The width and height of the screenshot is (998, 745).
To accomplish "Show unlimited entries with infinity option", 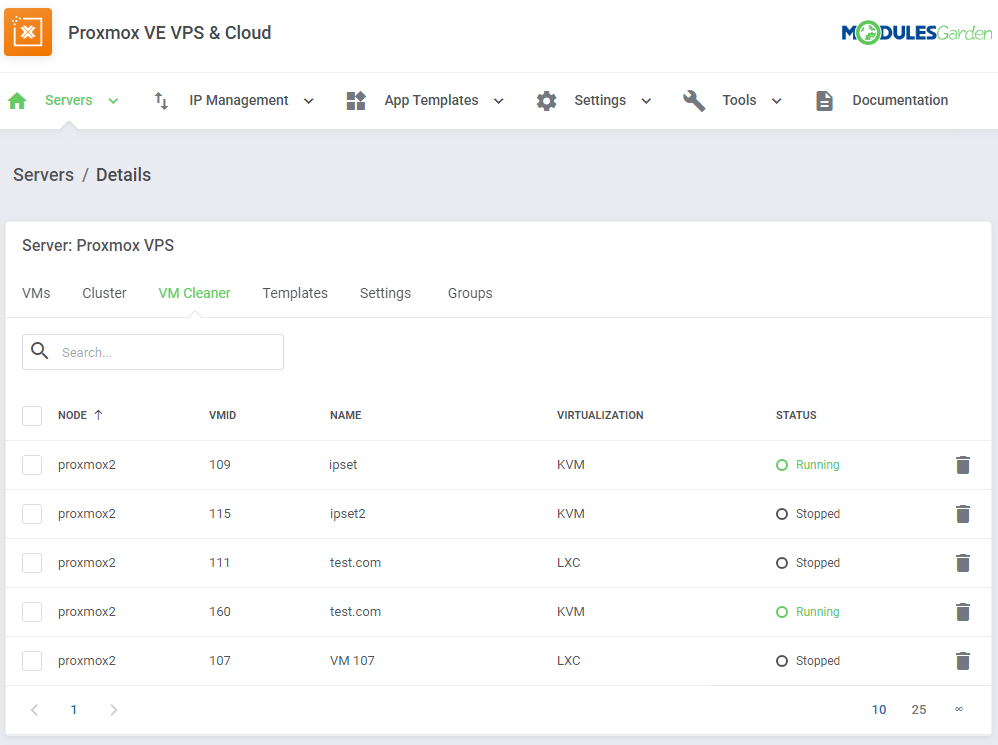I will pos(959,709).
